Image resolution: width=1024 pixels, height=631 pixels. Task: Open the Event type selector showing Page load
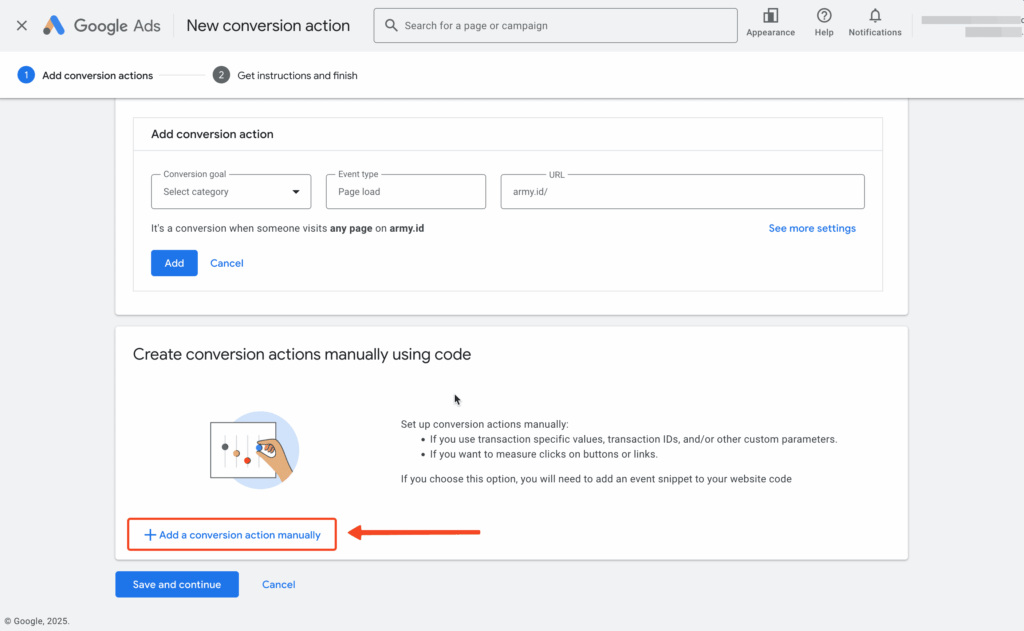405,191
